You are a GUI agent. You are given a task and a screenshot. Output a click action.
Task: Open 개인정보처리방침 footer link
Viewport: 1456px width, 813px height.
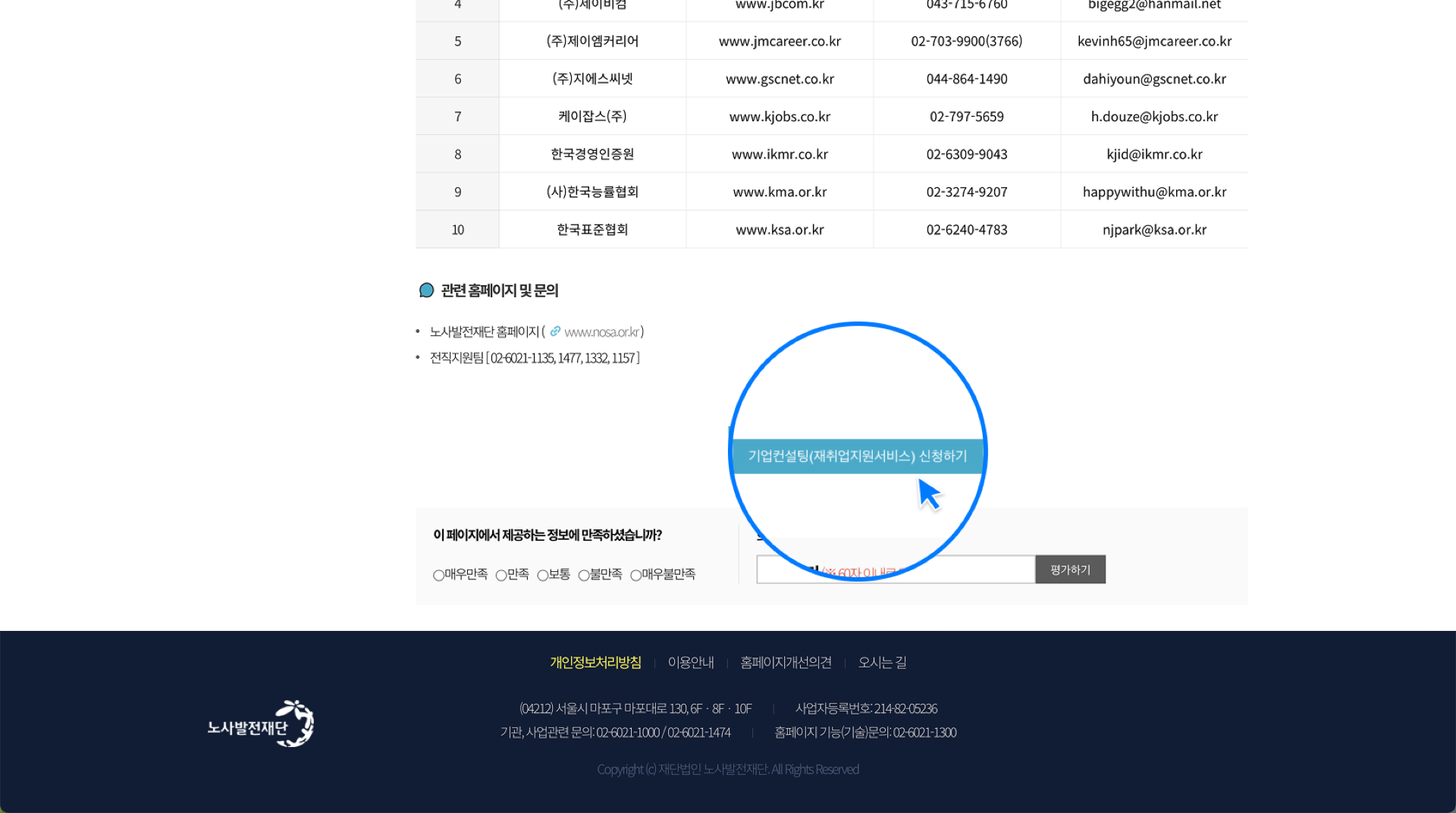(x=595, y=663)
